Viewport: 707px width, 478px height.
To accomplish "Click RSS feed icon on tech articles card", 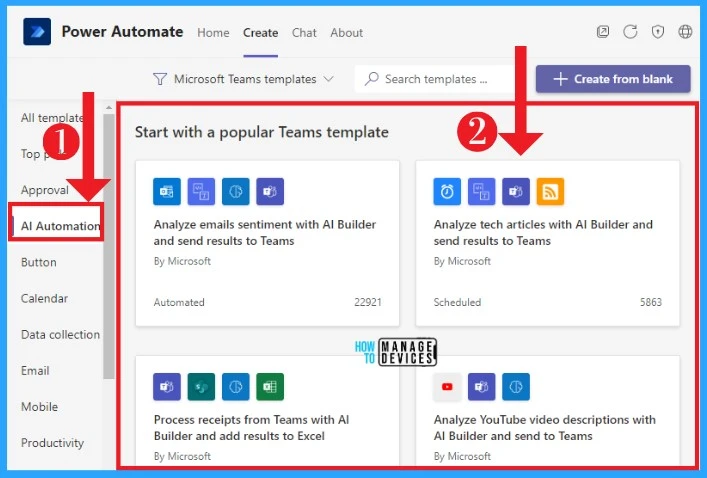I will pyautogui.click(x=550, y=191).
